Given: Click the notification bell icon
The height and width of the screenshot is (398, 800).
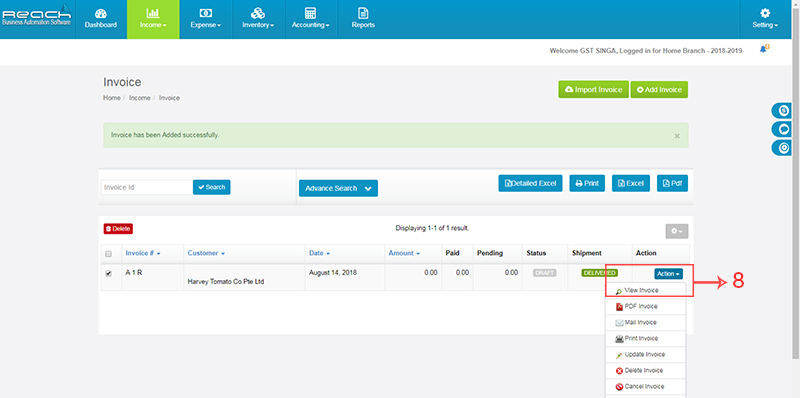Looking at the screenshot, I should click(x=764, y=49).
